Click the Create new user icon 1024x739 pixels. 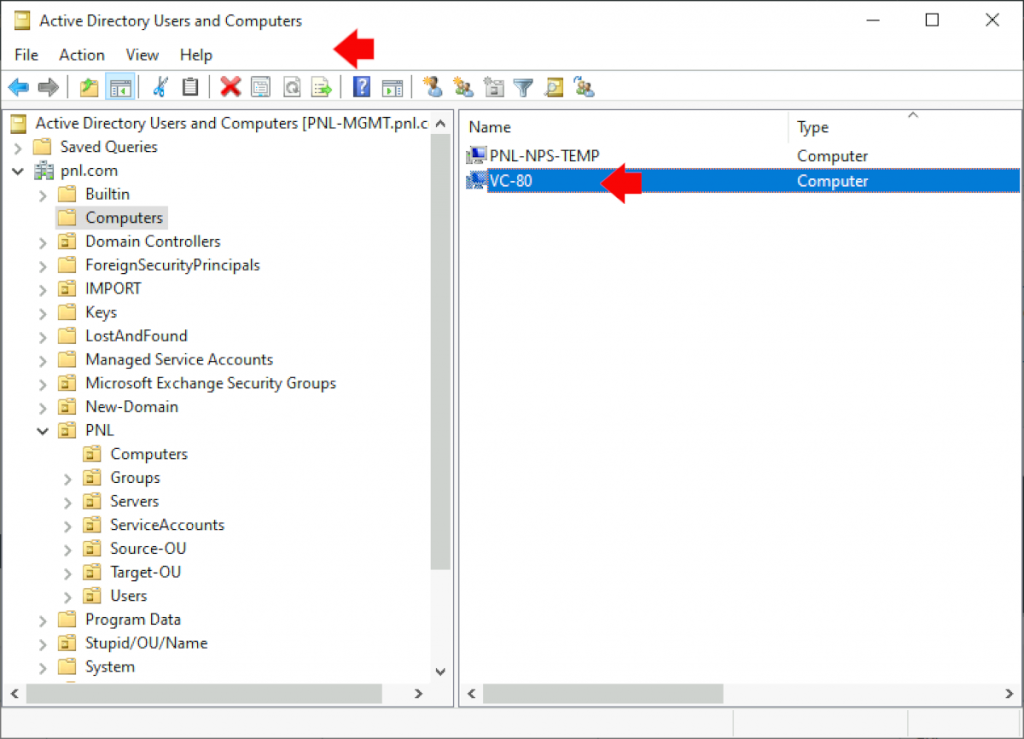pyautogui.click(x=433, y=88)
